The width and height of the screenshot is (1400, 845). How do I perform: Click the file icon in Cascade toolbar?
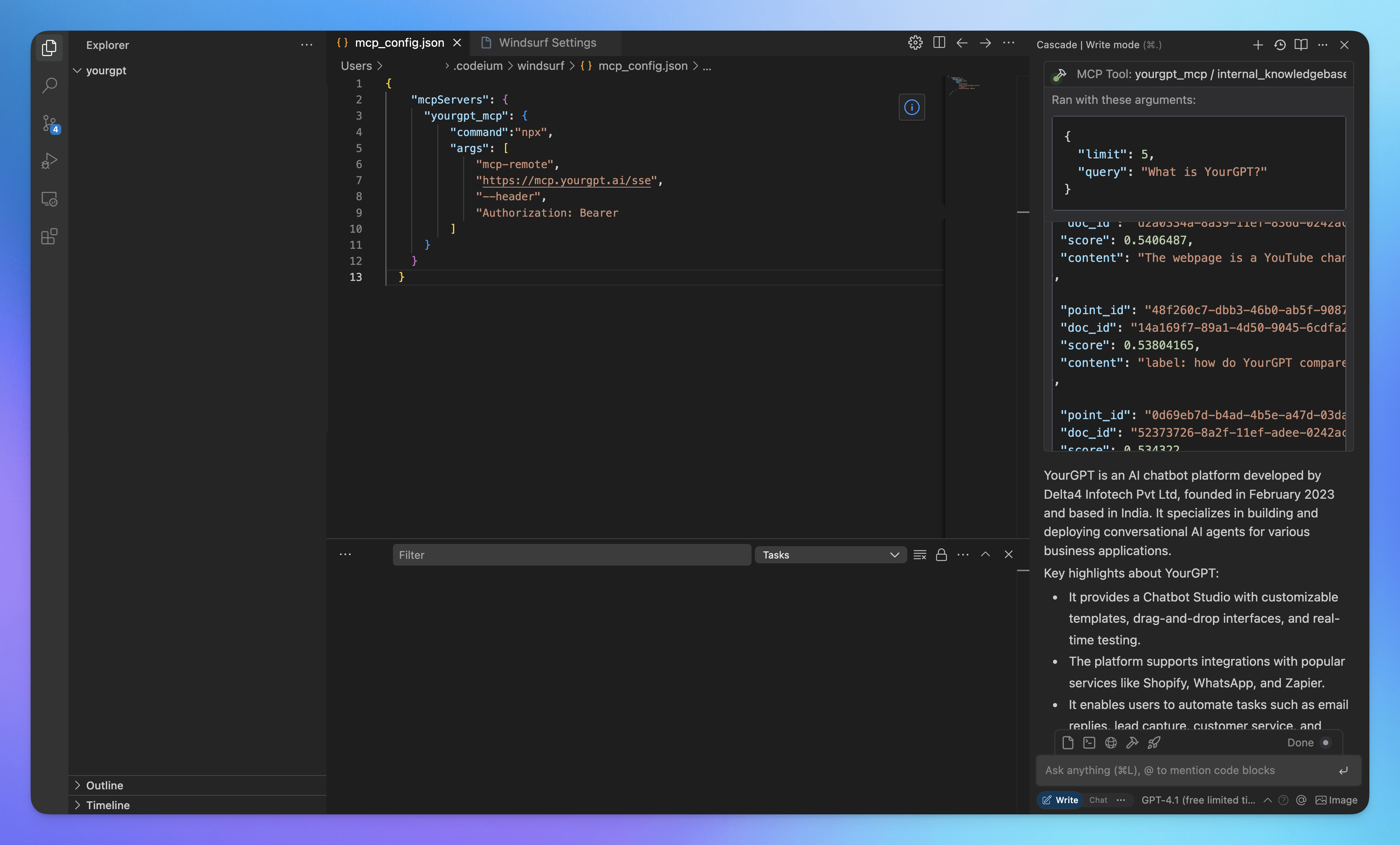[1068, 743]
